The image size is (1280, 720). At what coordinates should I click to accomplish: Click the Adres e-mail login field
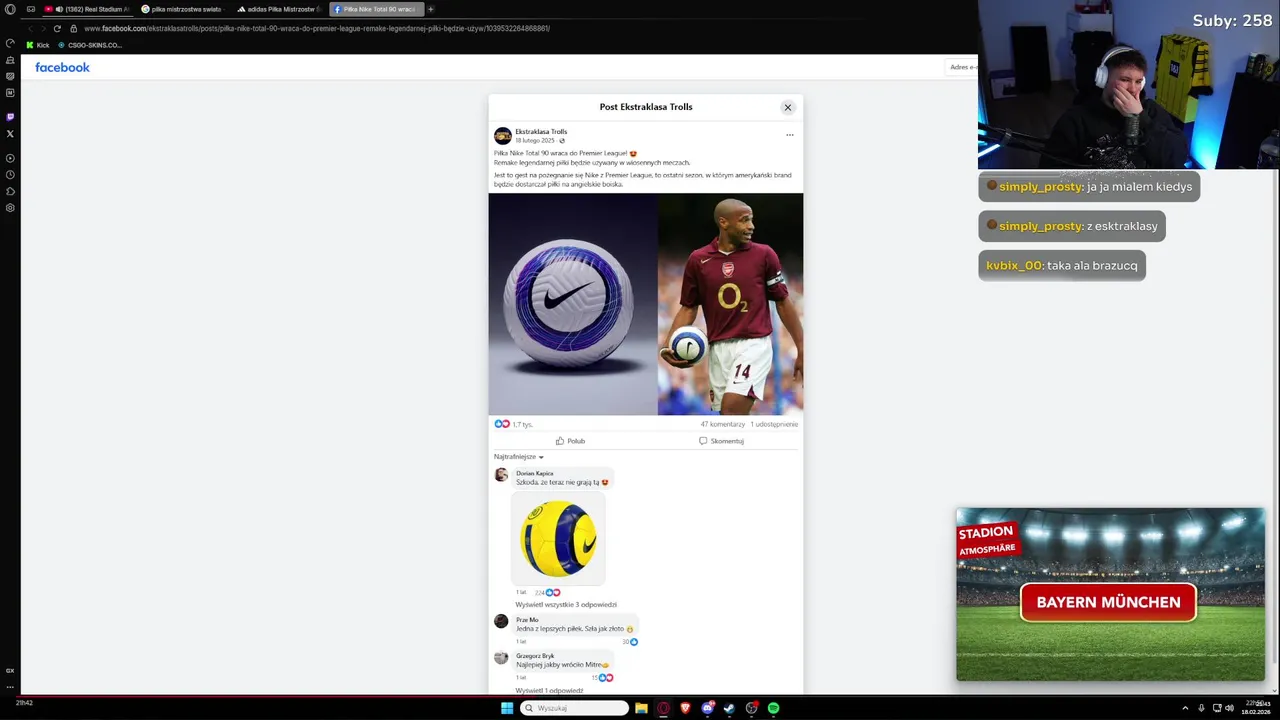point(962,67)
